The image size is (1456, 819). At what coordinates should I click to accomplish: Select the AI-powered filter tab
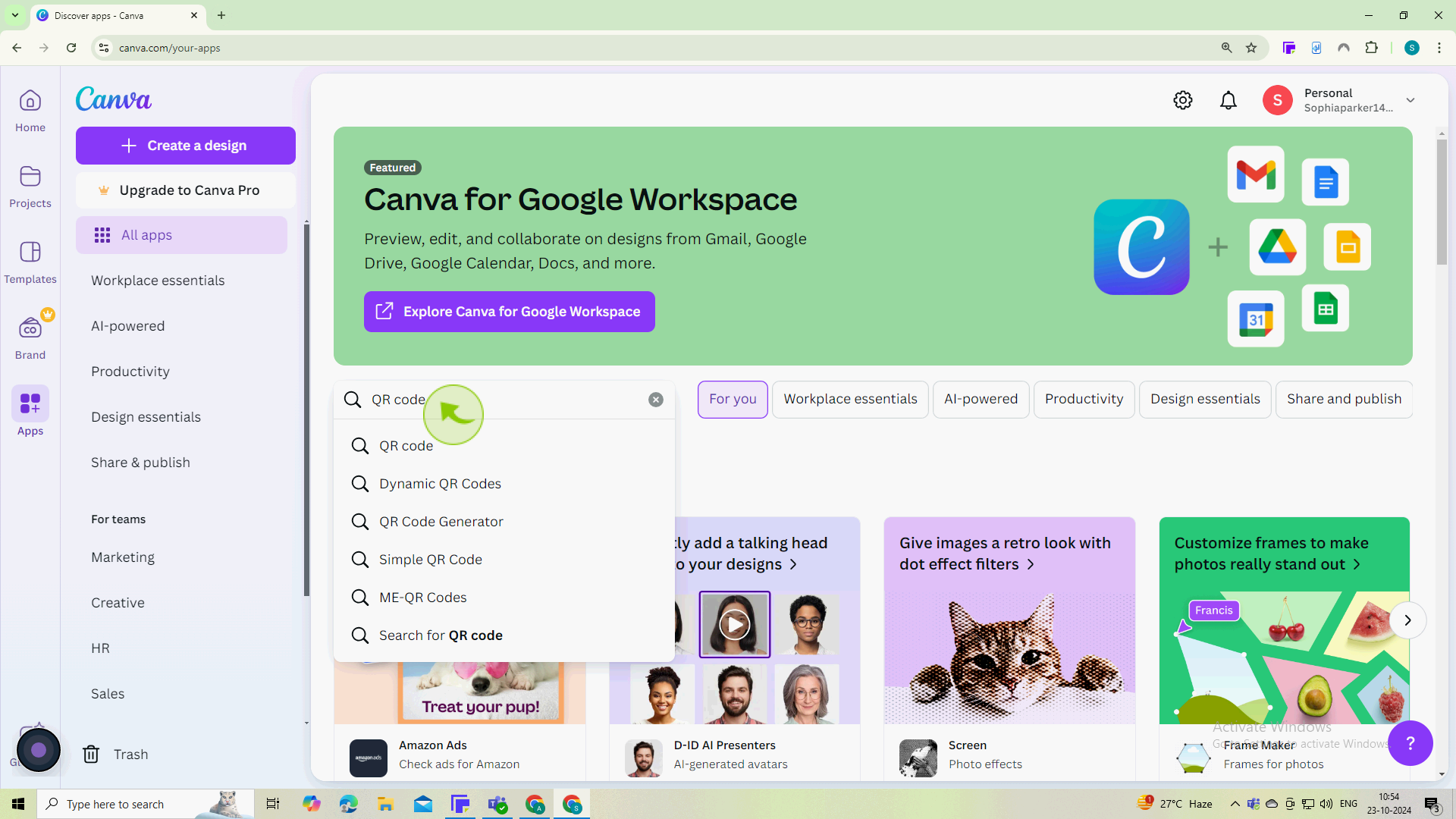point(981,399)
